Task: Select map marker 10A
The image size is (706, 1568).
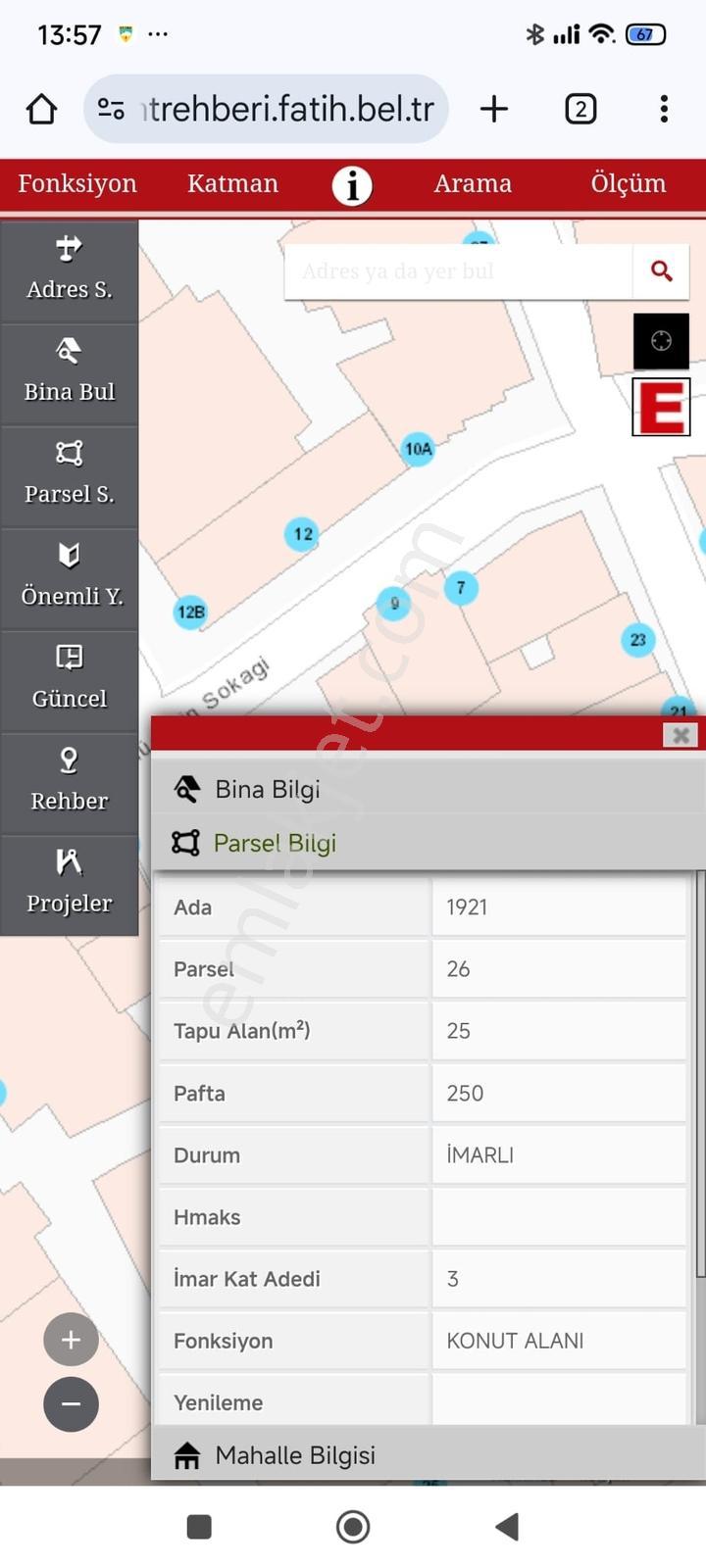Action: pyautogui.click(x=418, y=449)
